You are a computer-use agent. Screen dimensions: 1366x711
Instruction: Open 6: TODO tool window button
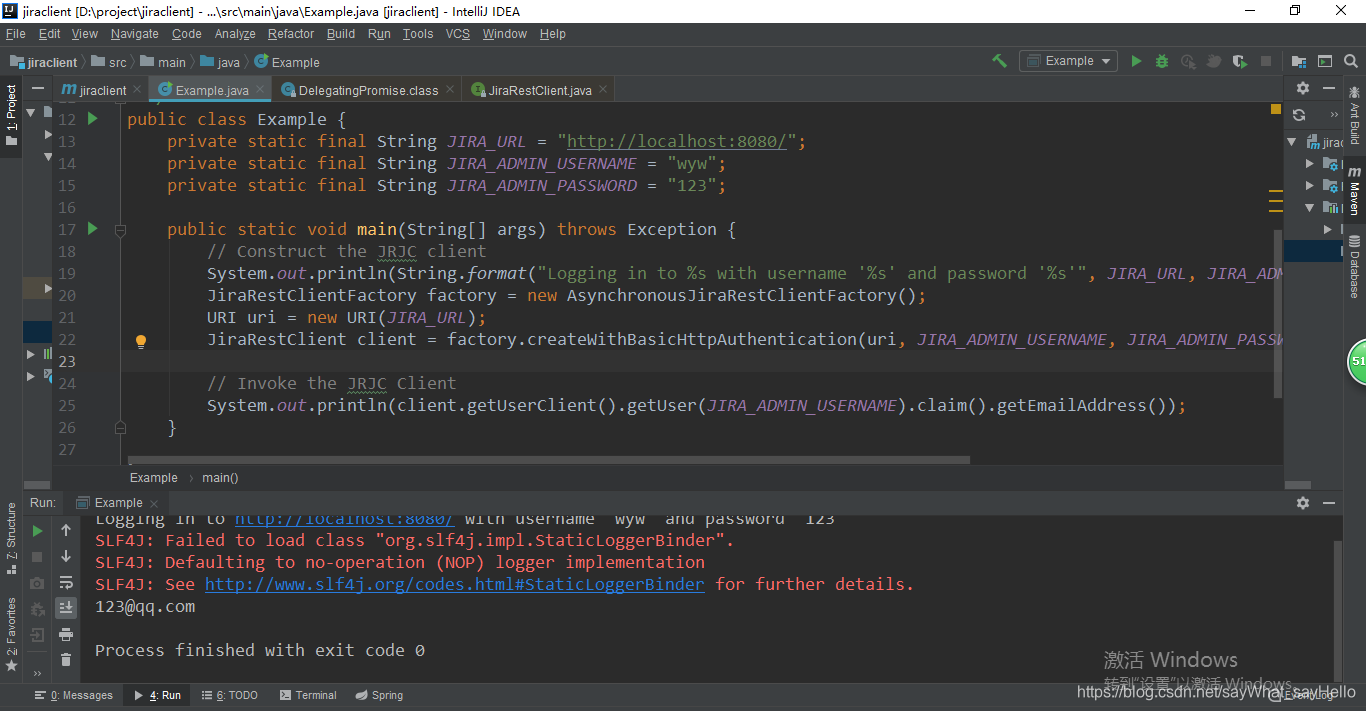coord(229,695)
